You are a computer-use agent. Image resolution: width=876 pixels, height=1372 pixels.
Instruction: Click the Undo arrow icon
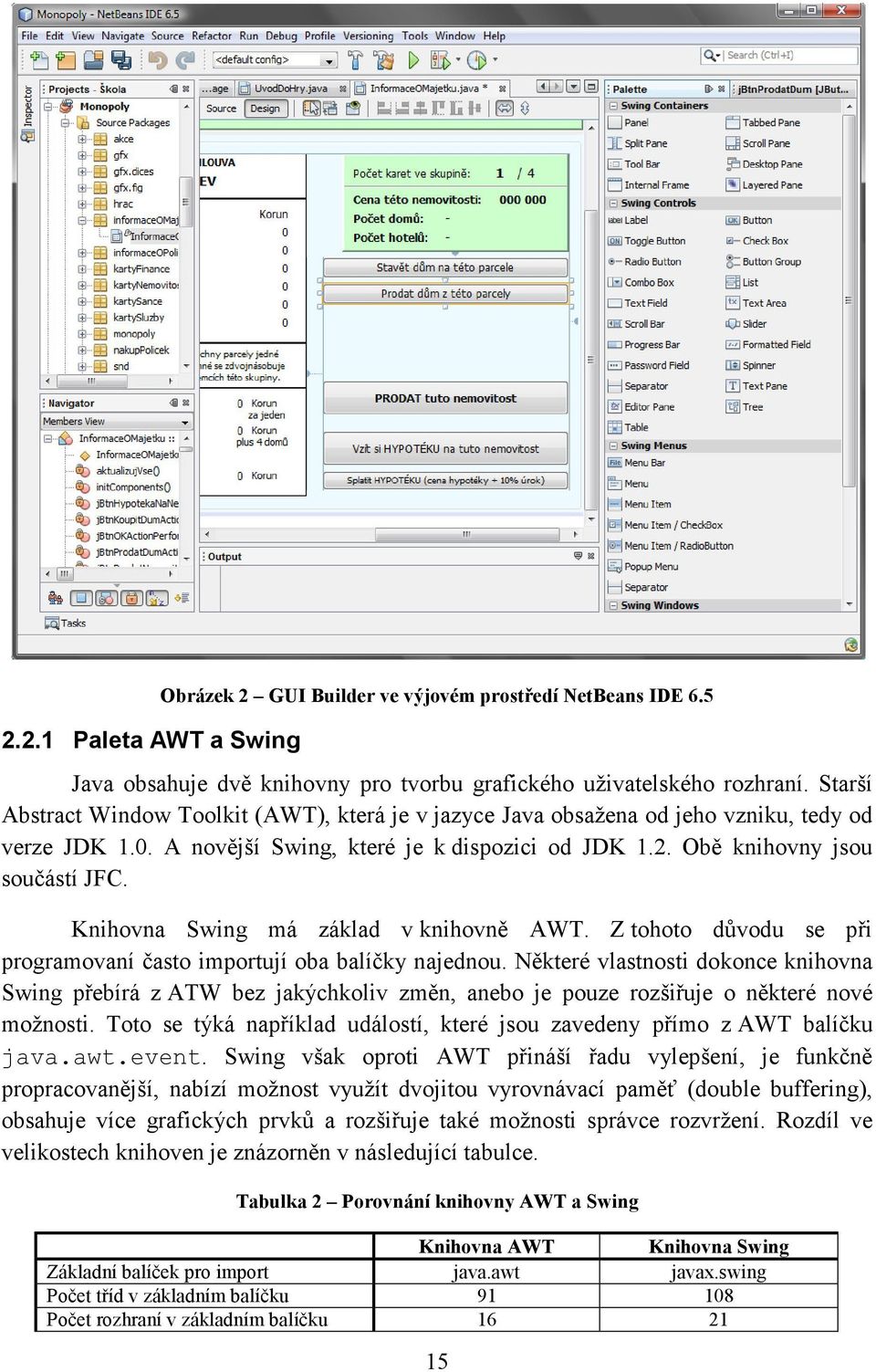[x=158, y=60]
